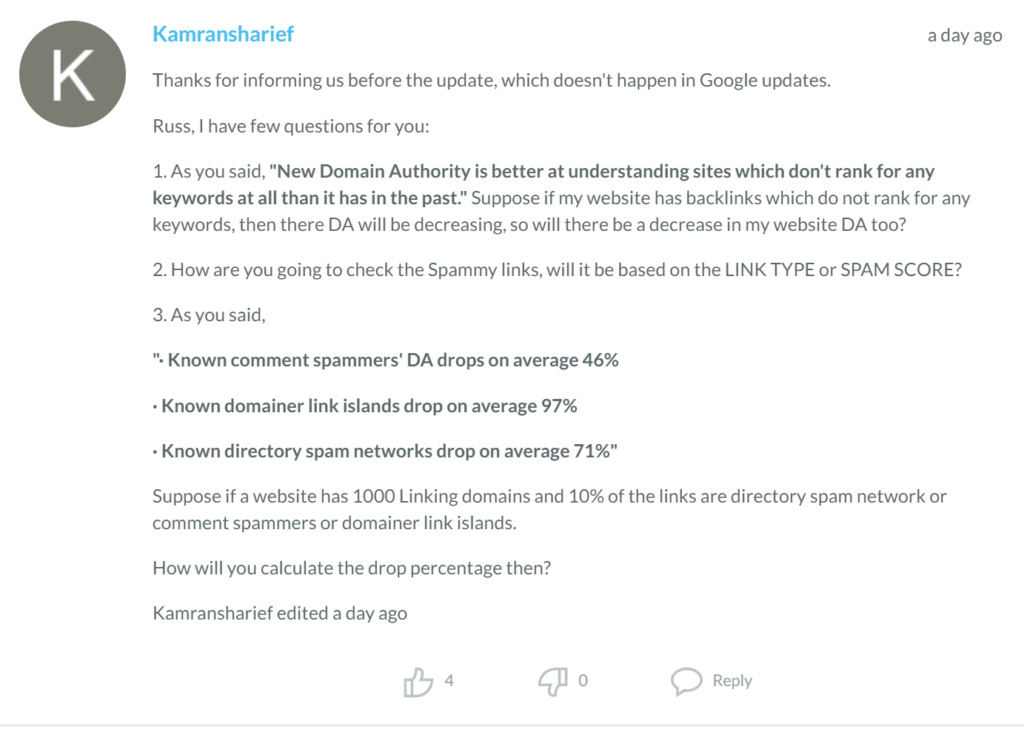Click the dislike count showing 0
The width and height of the screenshot is (1024, 735).
(583, 681)
